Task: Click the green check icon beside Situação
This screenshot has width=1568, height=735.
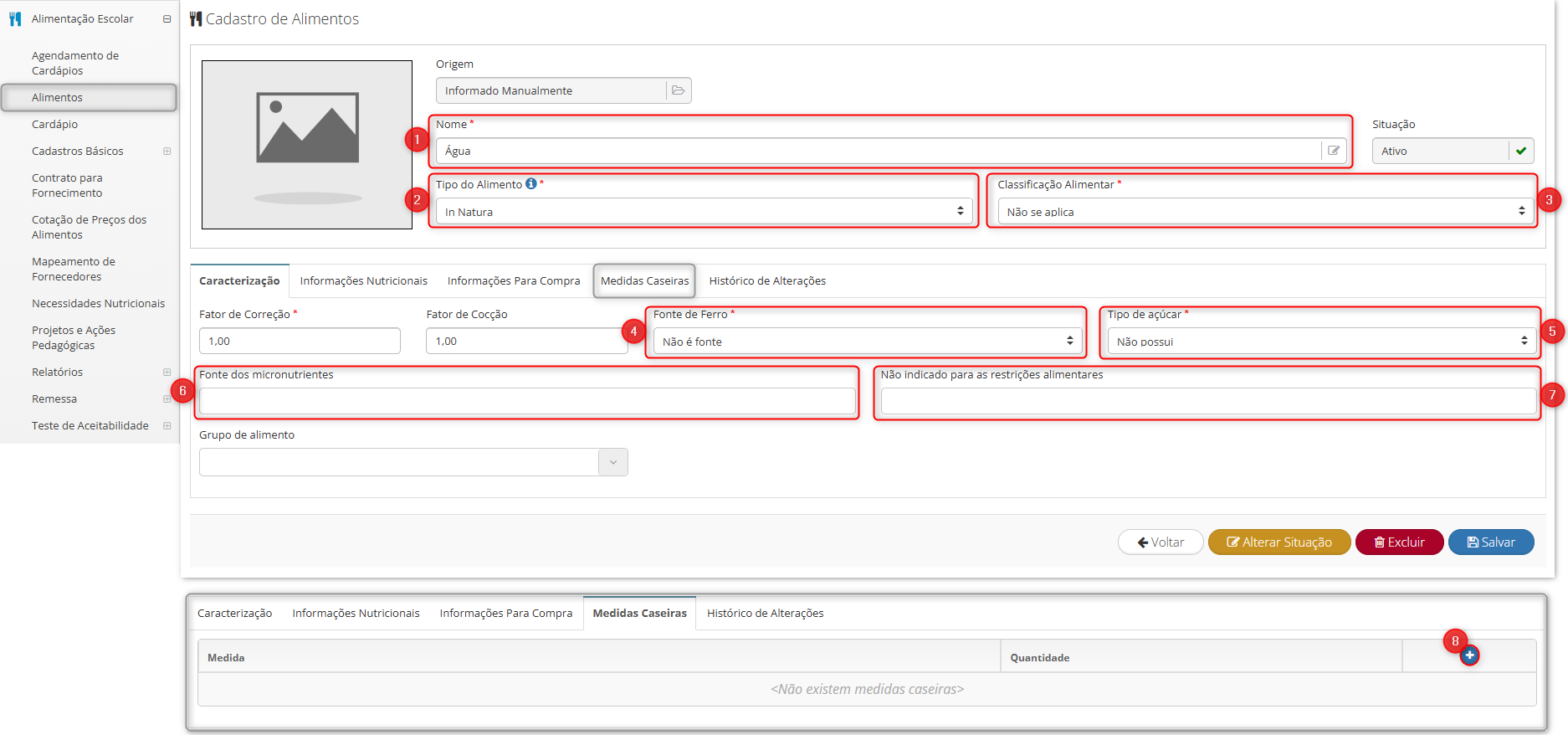Action: click(x=1521, y=151)
